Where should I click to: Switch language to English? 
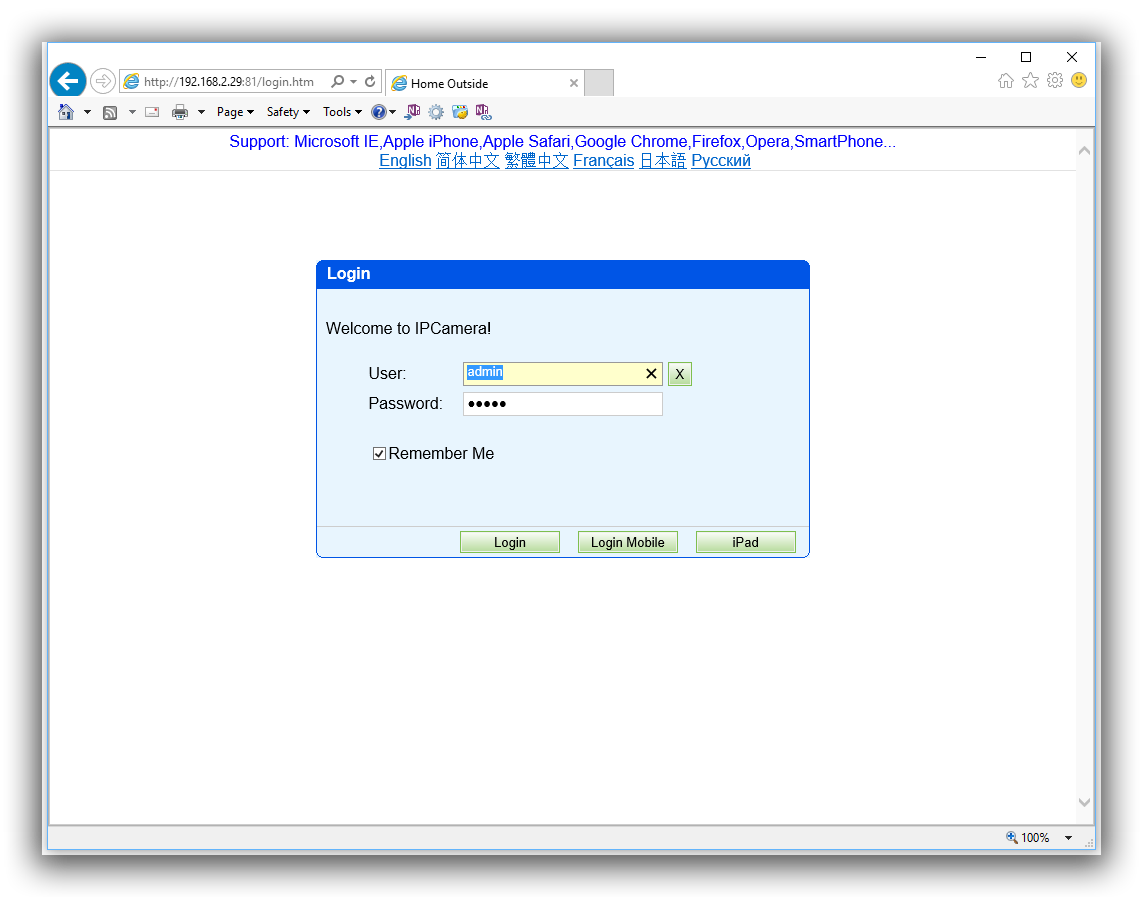[405, 160]
